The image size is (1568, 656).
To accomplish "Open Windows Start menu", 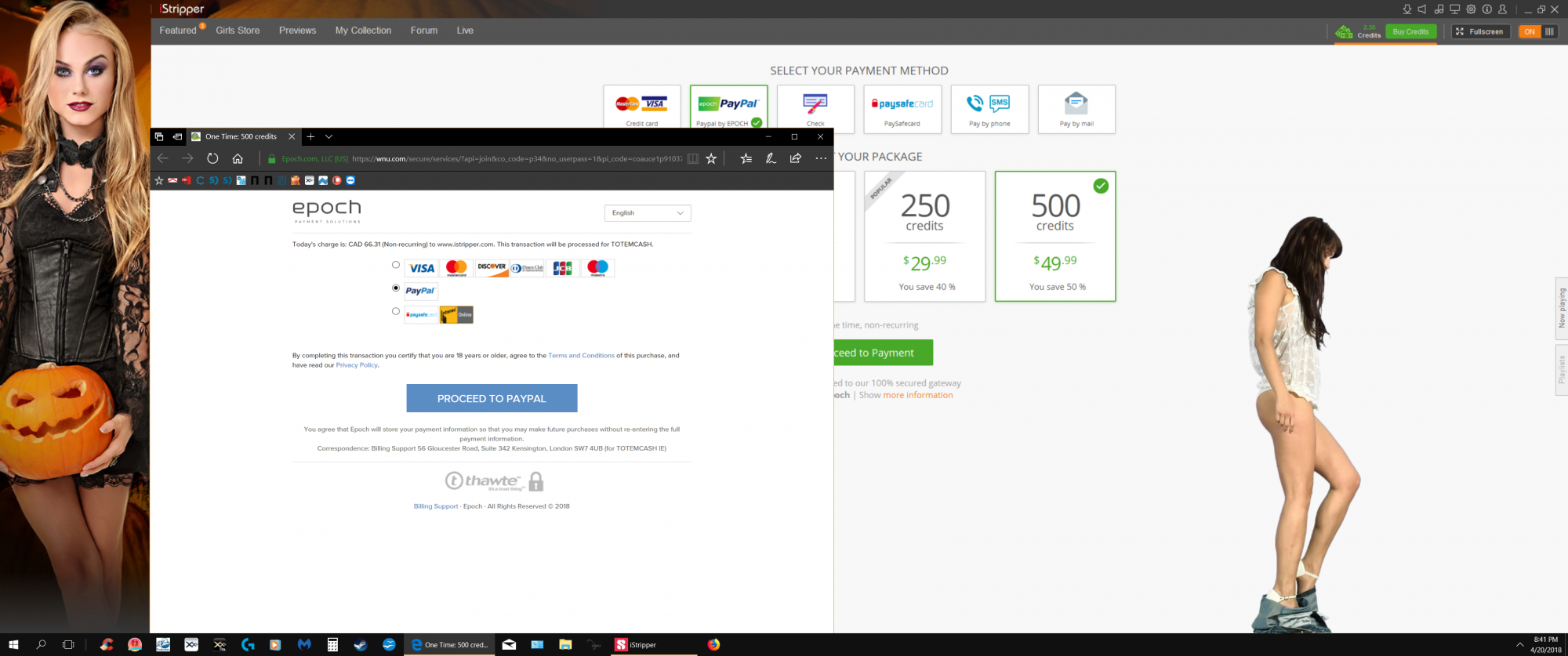I will [x=13, y=644].
